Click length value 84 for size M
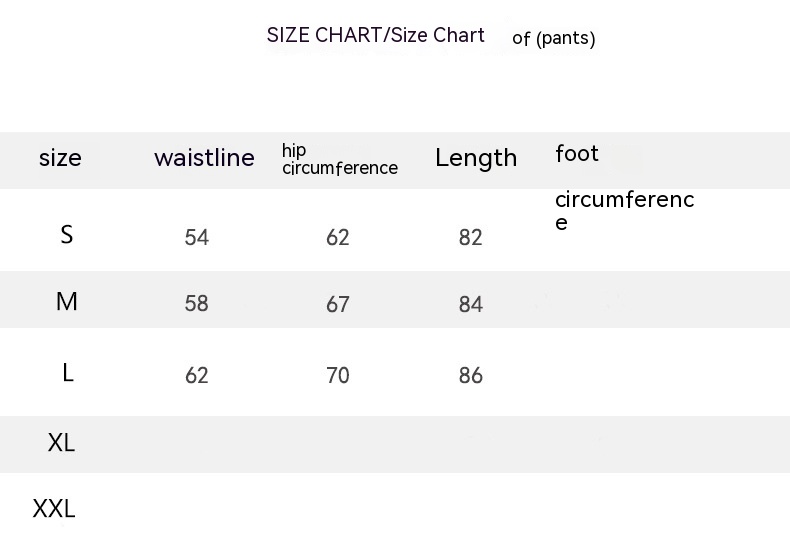 pos(471,304)
